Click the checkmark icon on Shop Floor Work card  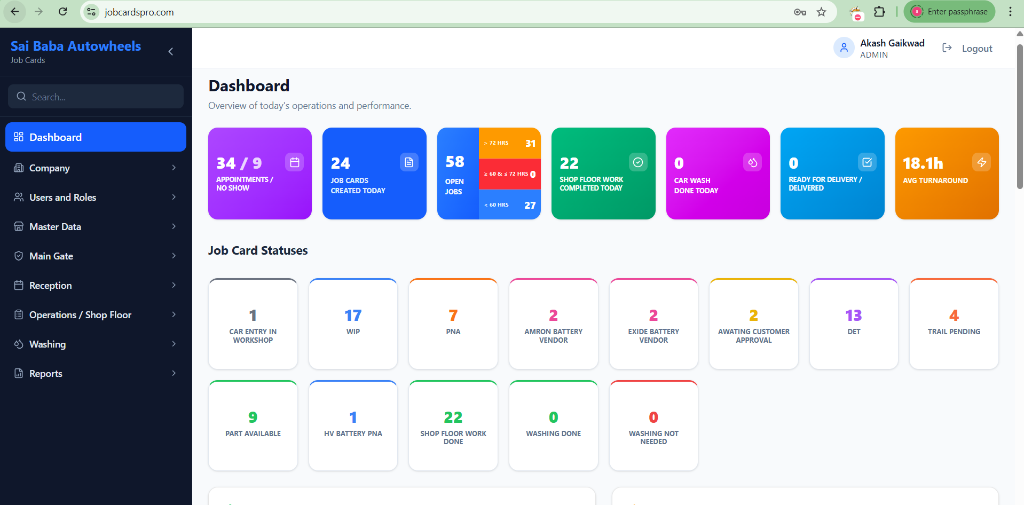tap(638, 162)
